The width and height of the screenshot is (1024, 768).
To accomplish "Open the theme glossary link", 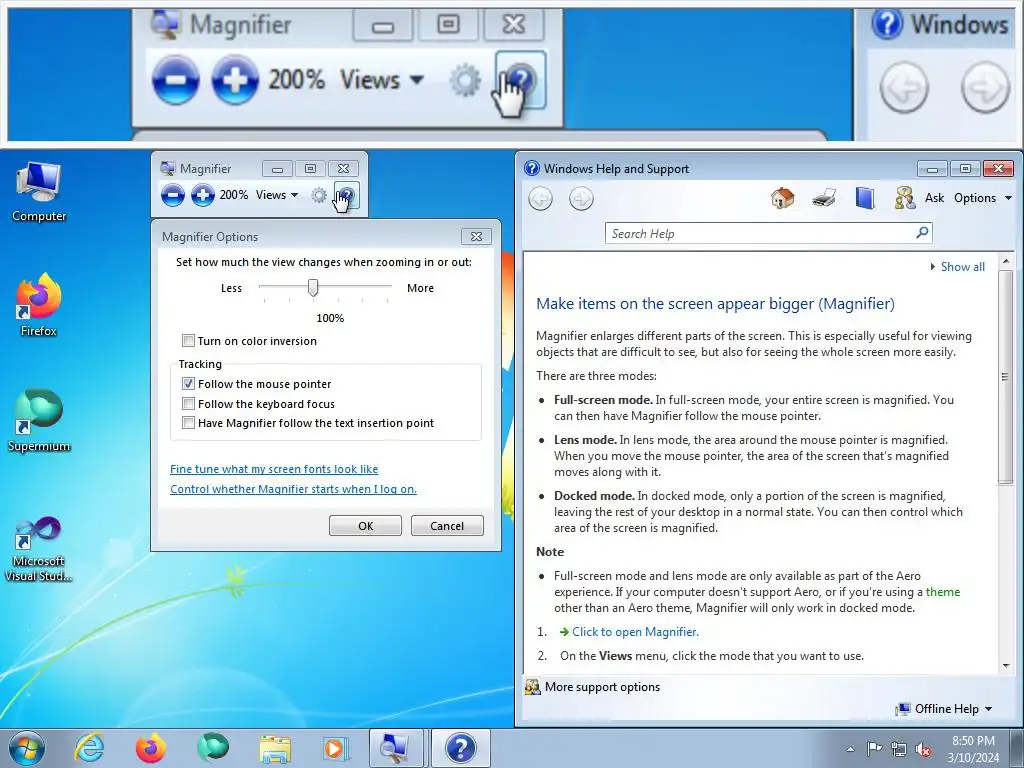I will tap(942, 592).
